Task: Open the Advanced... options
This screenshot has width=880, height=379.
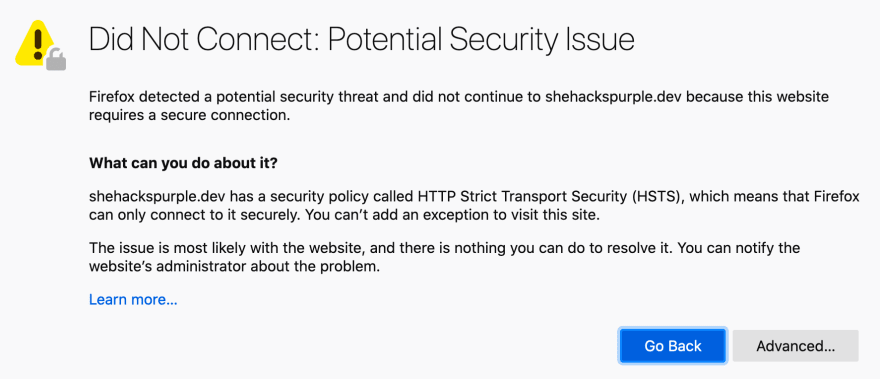Action: point(795,346)
